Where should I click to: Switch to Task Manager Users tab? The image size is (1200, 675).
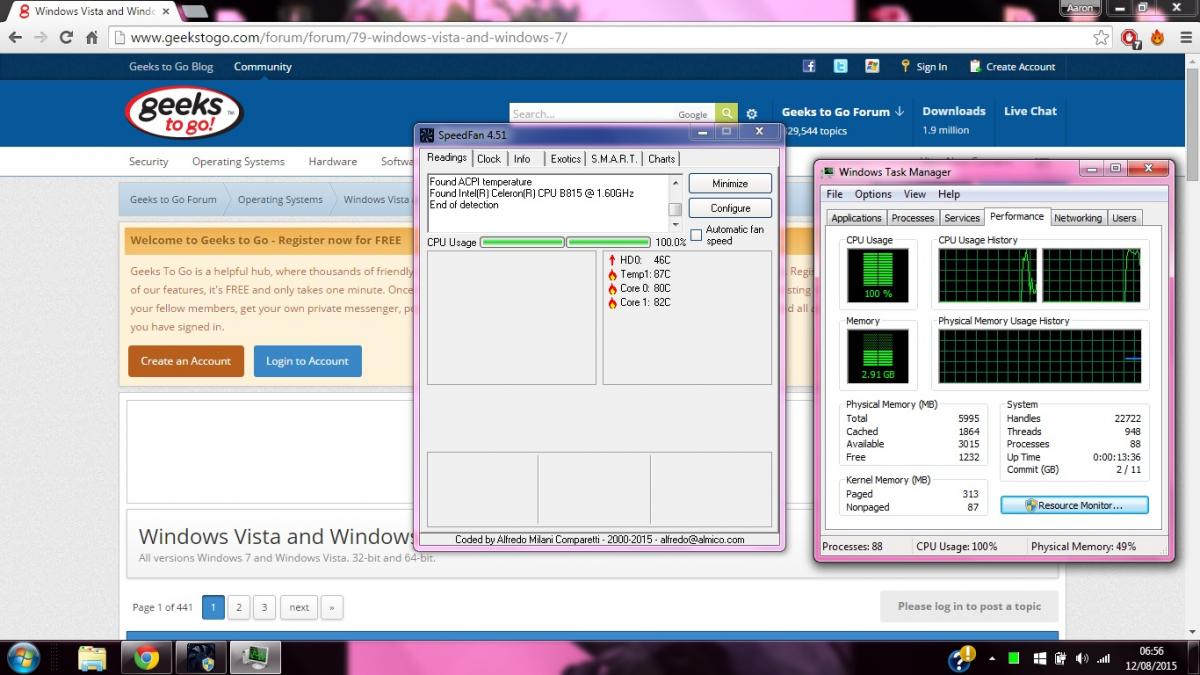tap(1125, 218)
